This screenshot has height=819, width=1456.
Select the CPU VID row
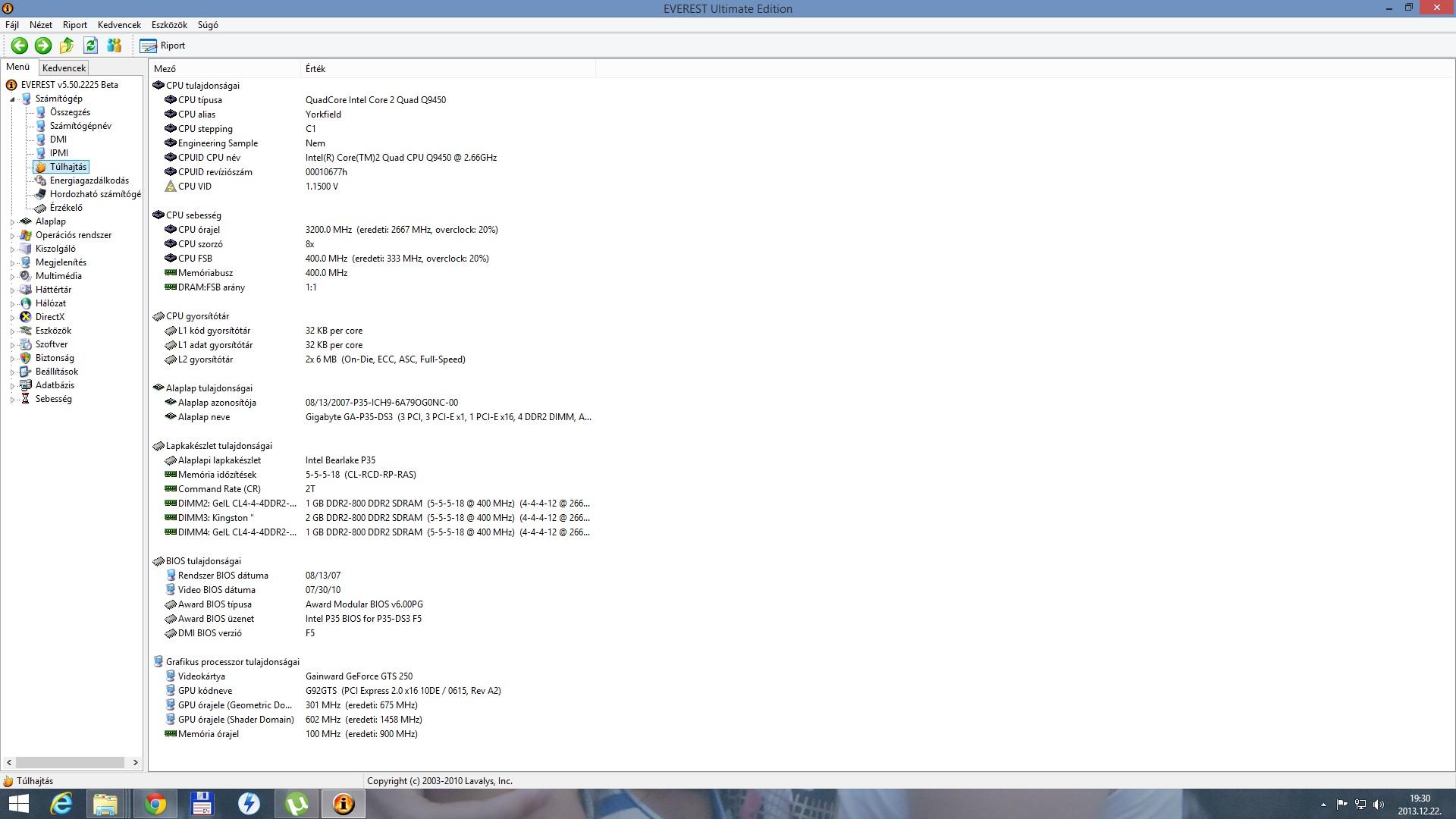372,187
